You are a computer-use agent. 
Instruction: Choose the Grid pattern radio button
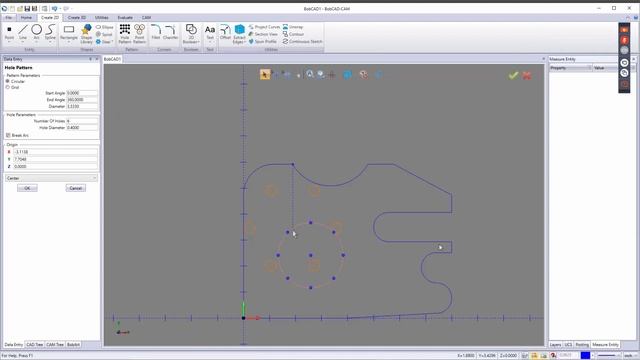tap(7, 87)
